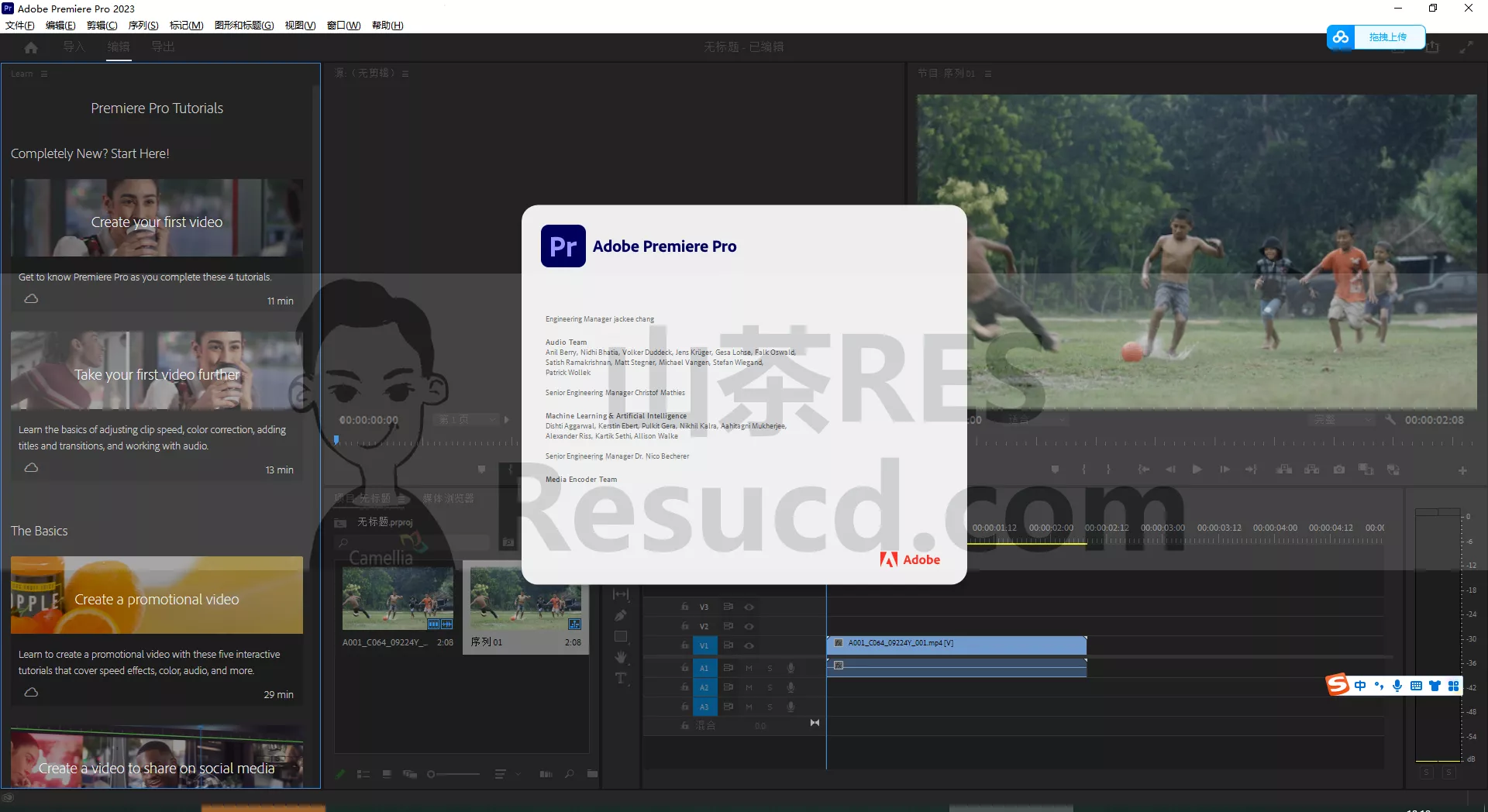The image size is (1488, 812).
Task: Toggle V3 track output eye
Action: tap(749, 607)
